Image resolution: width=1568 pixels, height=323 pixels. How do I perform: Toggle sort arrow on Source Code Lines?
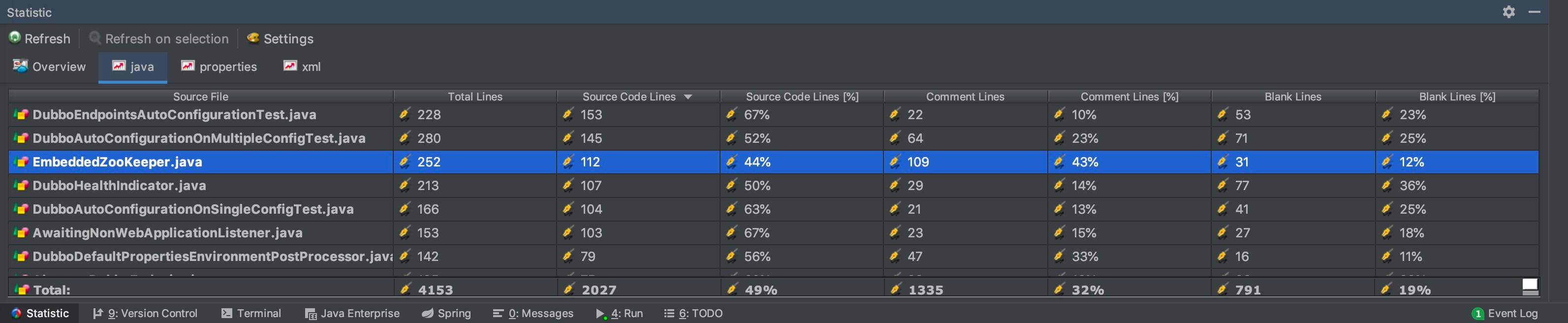(688, 97)
